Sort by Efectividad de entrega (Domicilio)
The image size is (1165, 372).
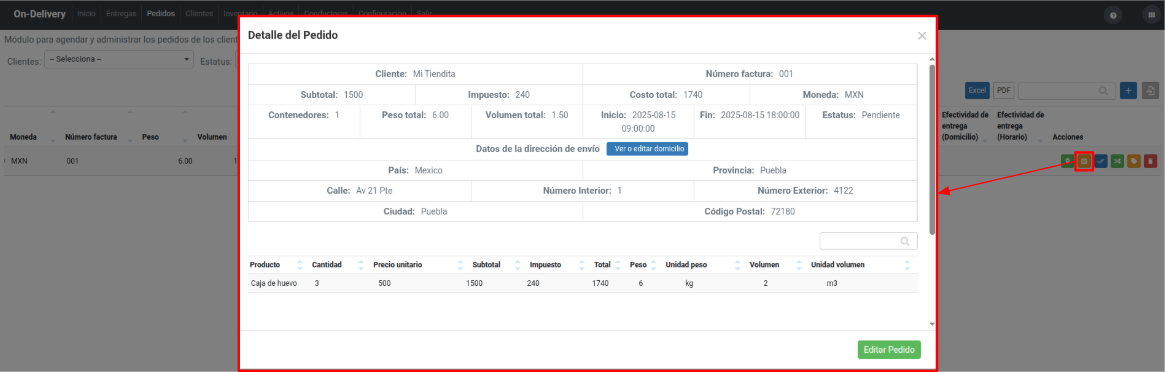click(965, 126)
